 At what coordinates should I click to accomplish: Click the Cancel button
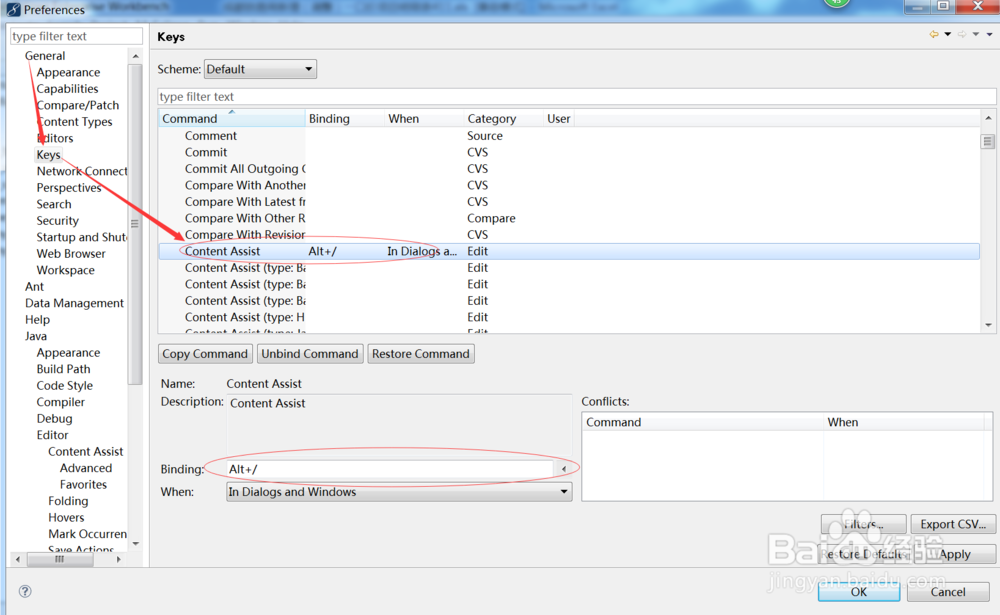pos(948,591)
